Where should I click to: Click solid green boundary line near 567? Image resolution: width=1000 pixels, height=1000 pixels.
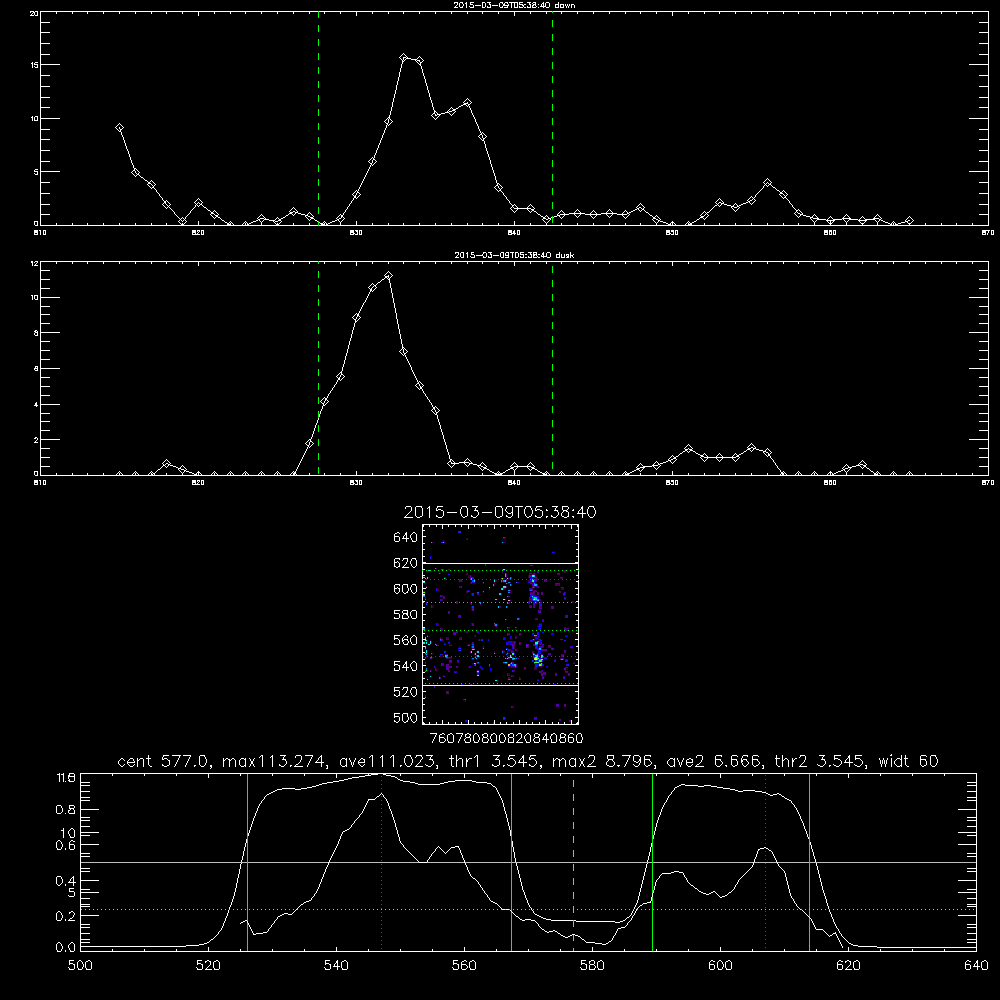(511, 861)
